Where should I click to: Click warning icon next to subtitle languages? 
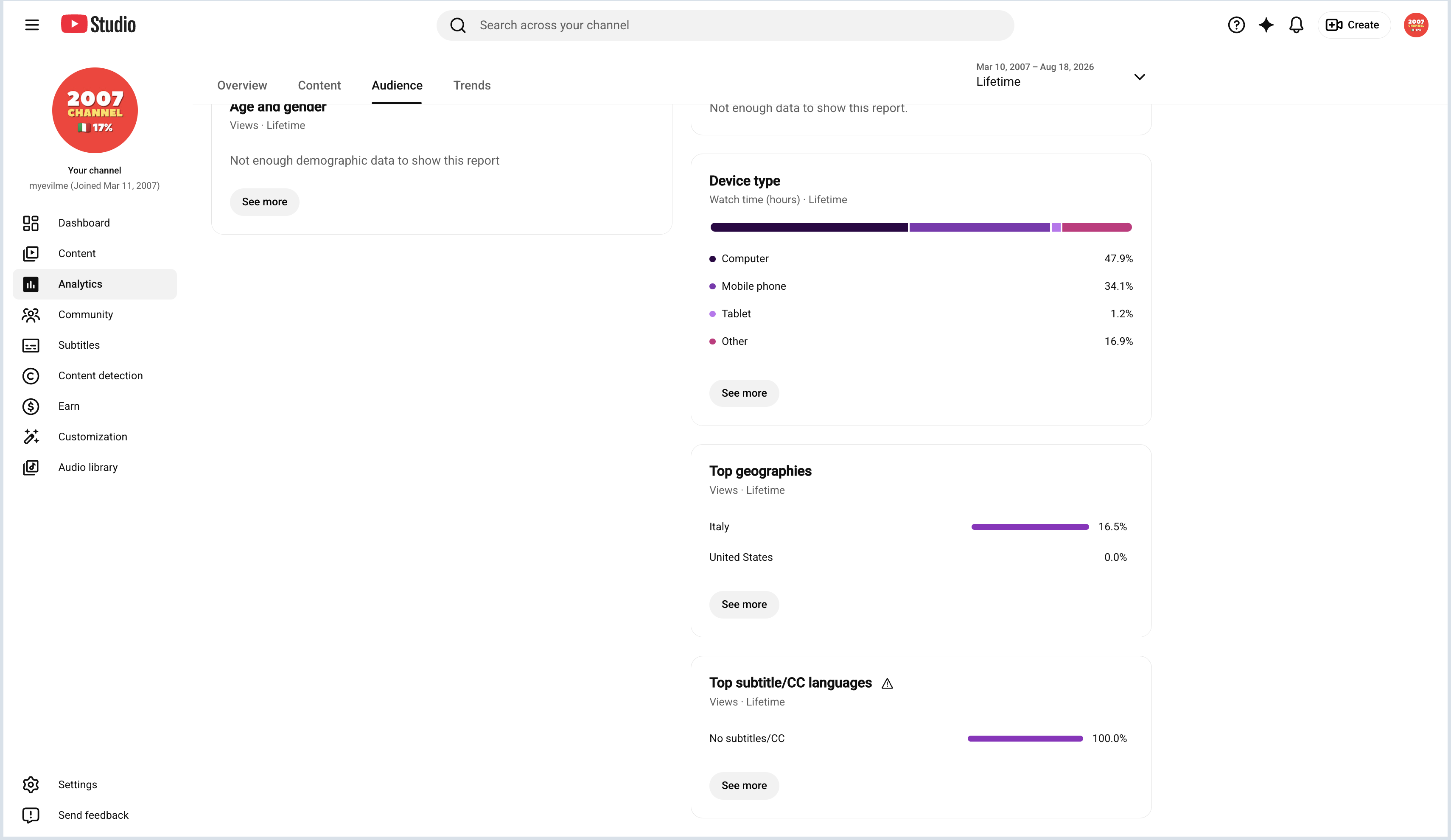click(887, 683)
